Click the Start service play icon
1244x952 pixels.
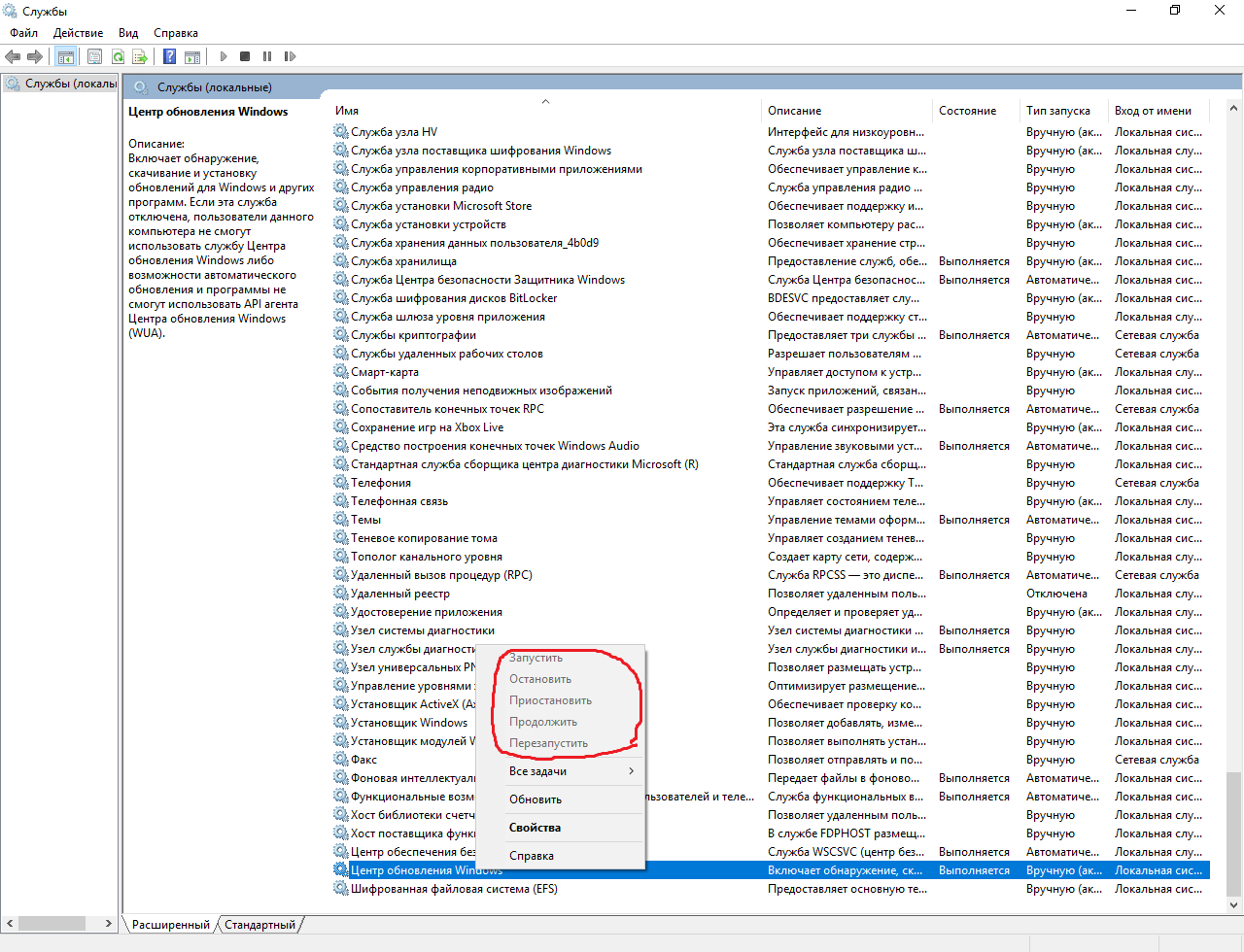(224, 56)
